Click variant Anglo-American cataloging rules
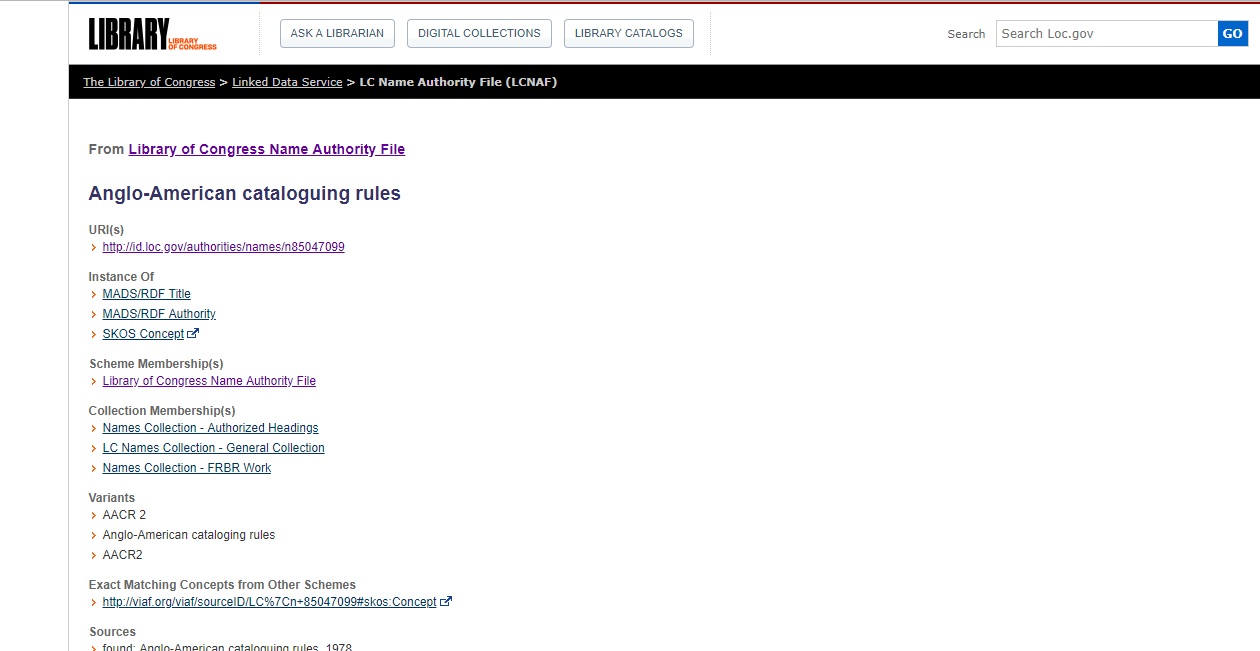Viewport: 1260px width, 651px height. (189, 535)
